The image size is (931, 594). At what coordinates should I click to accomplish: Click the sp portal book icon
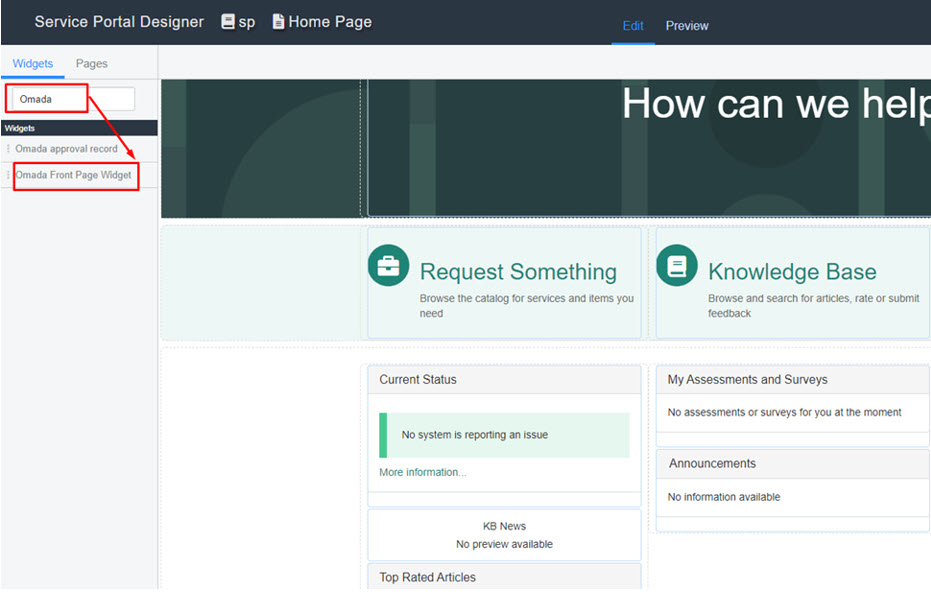click(x=228, y=21)
